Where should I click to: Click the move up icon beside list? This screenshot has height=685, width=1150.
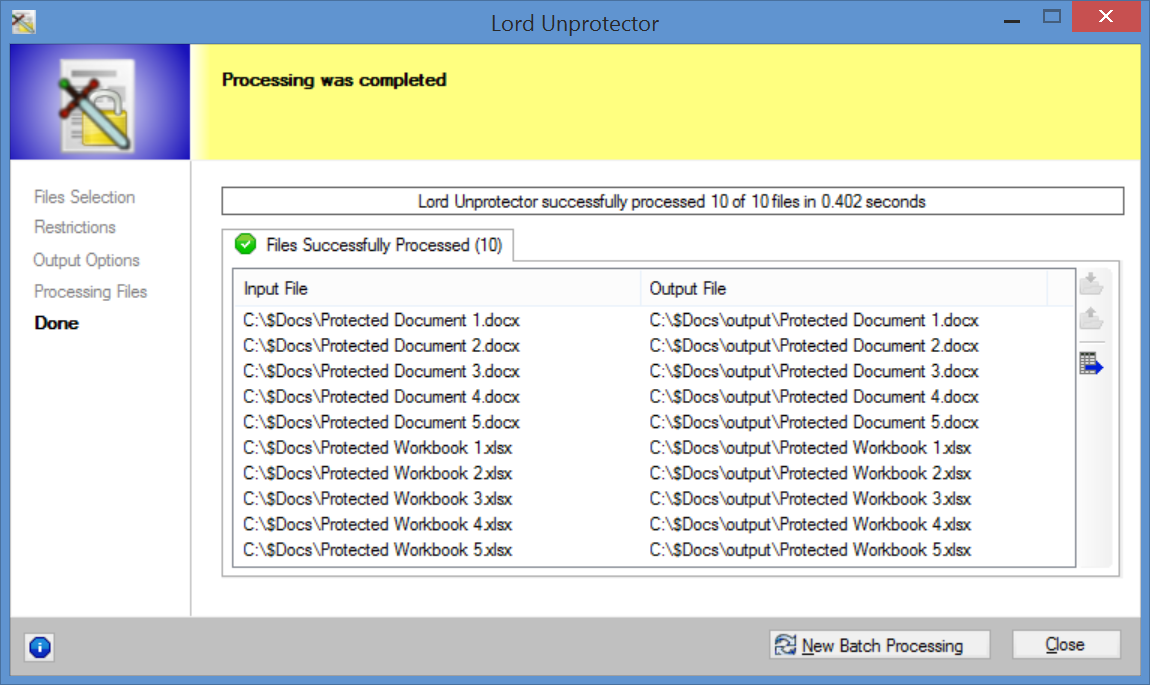click(x=1091, y=318)
